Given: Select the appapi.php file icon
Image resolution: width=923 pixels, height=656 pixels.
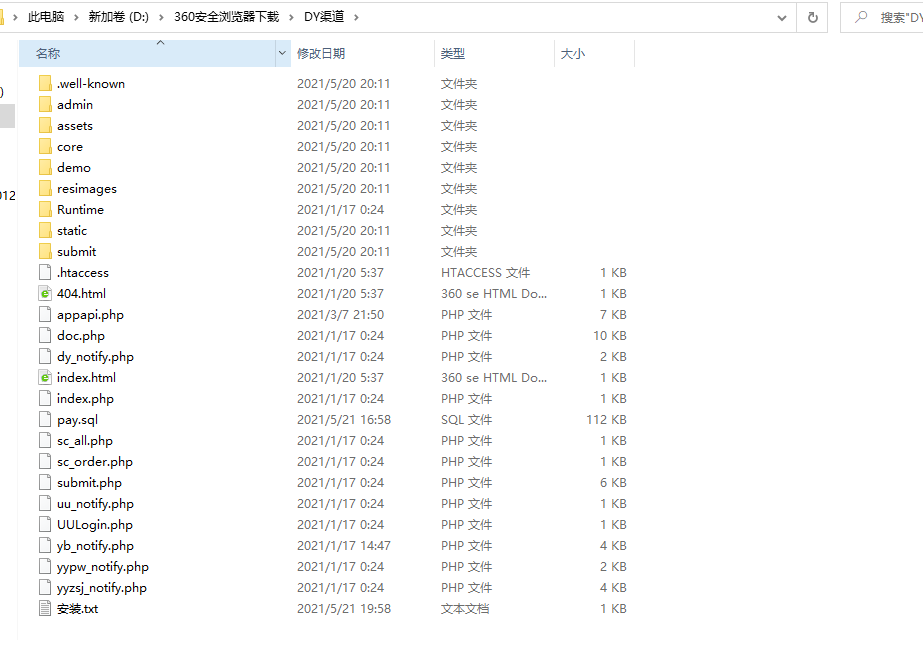Looking at the screenshot, I should 45,314.
